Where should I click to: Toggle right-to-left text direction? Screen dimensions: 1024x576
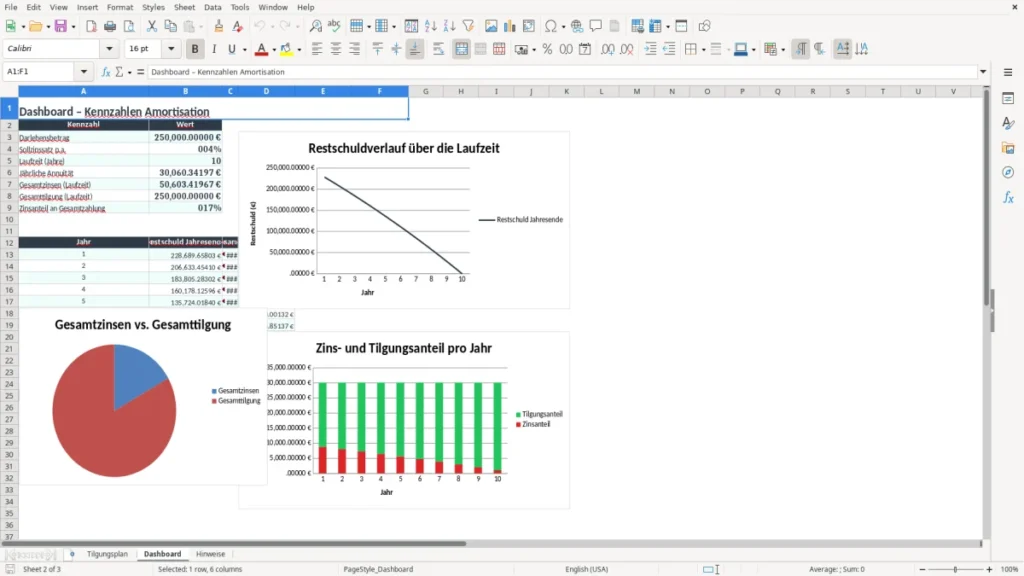point(820,49)
